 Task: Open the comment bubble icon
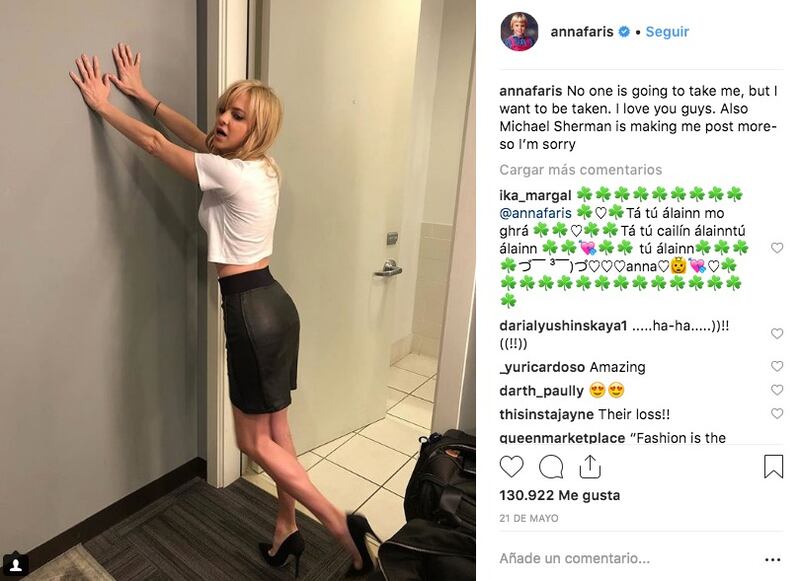coord(551,466)
